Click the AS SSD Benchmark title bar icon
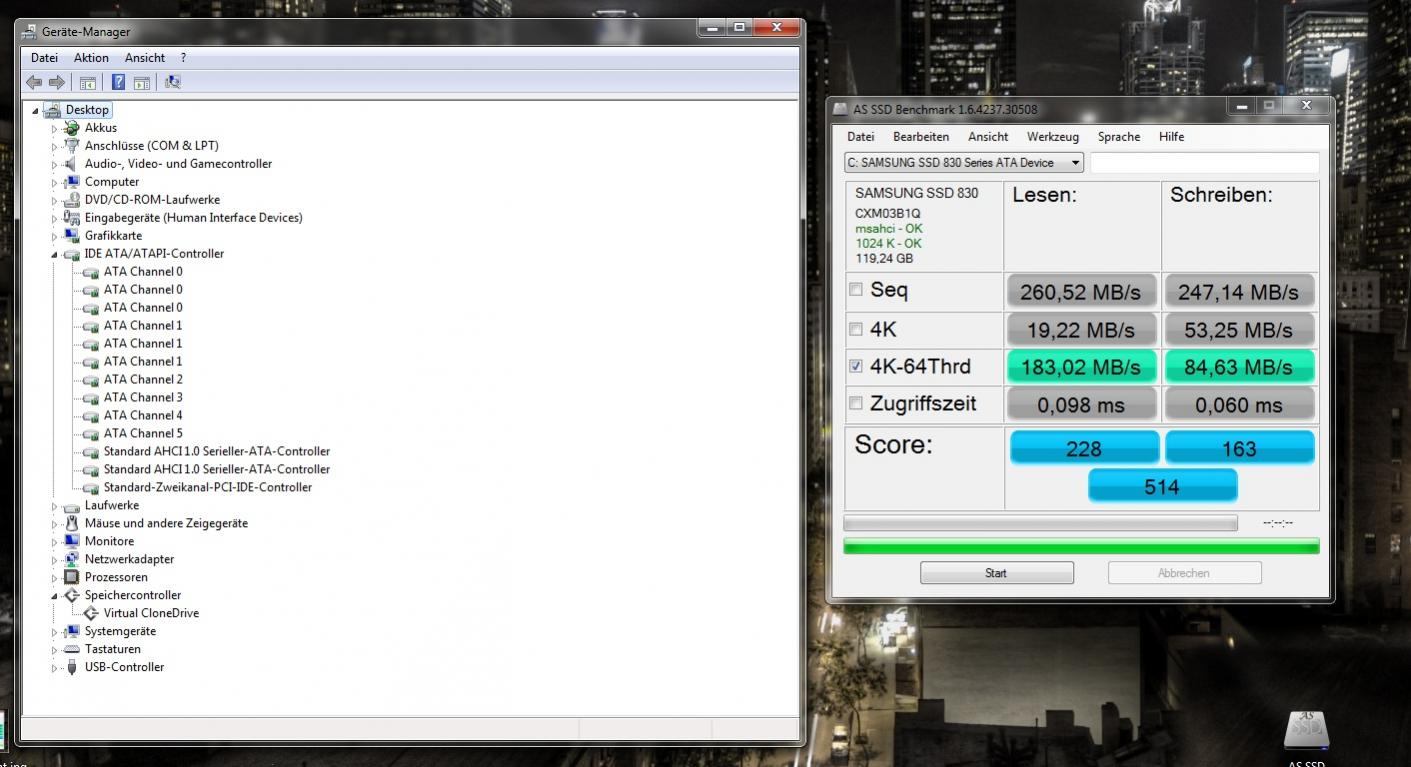The height and width of the screenshot is (767, 1411). [x=841, y=108]
